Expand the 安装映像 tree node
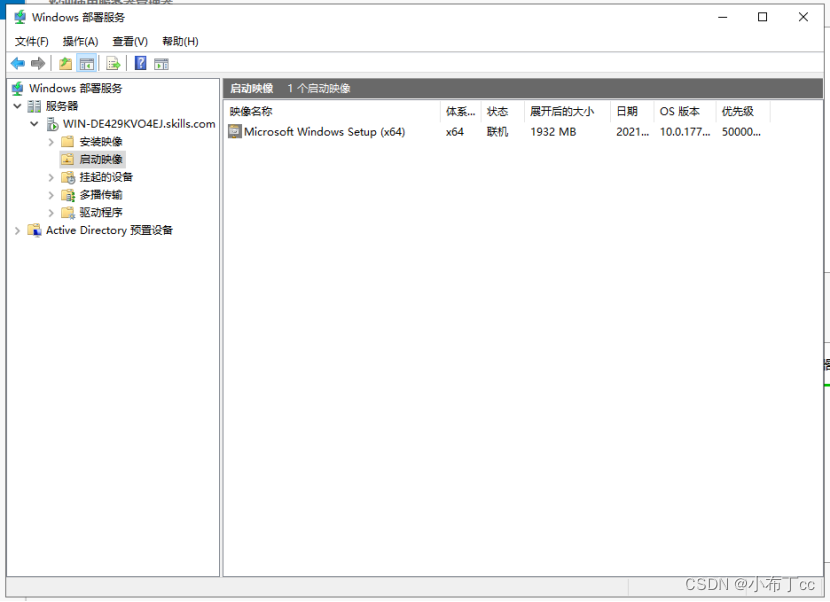This screenshot has height=602, width=830. 51,142
